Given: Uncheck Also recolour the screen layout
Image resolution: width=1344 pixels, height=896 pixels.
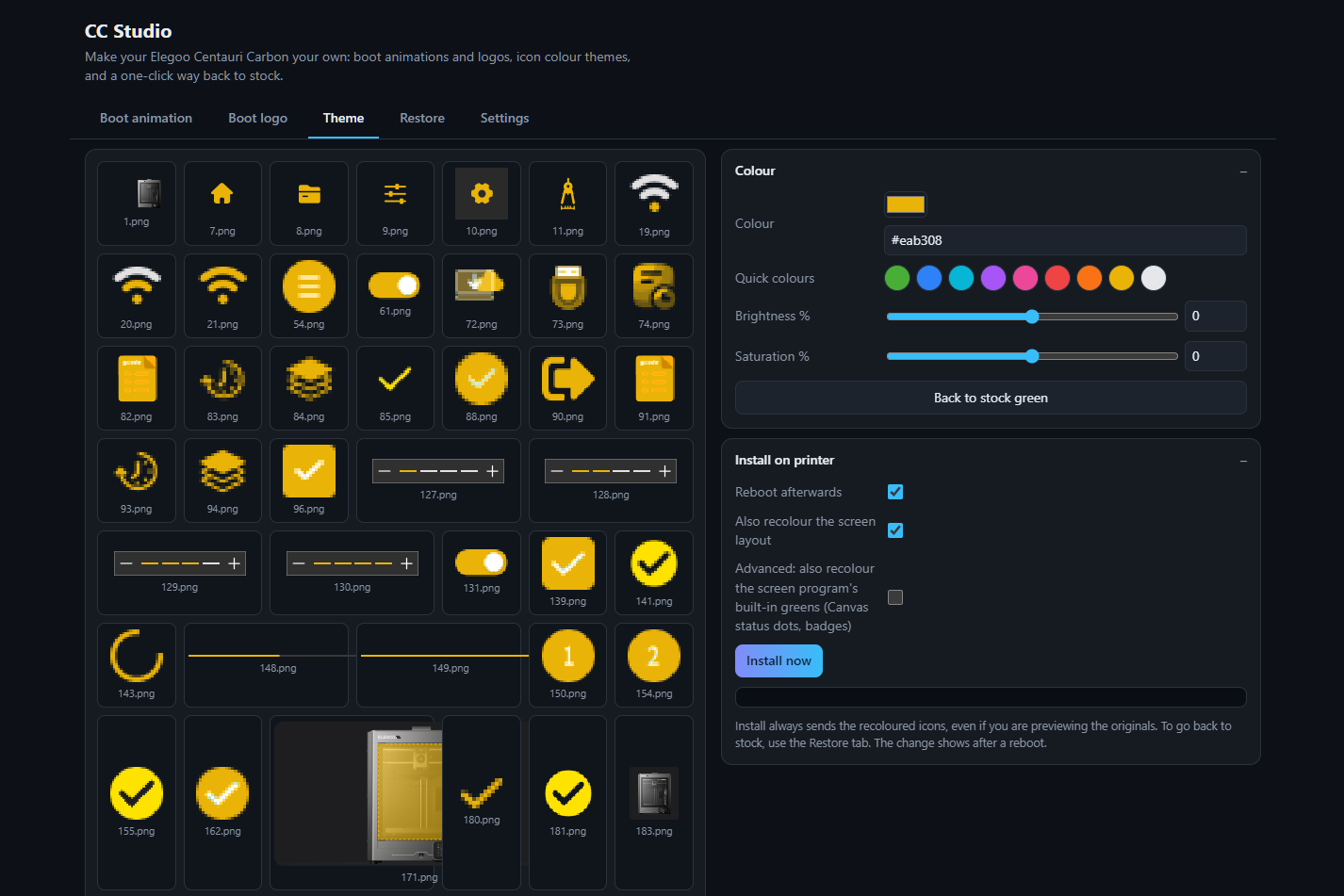Looking at the screenshot, I should [895, 530].
